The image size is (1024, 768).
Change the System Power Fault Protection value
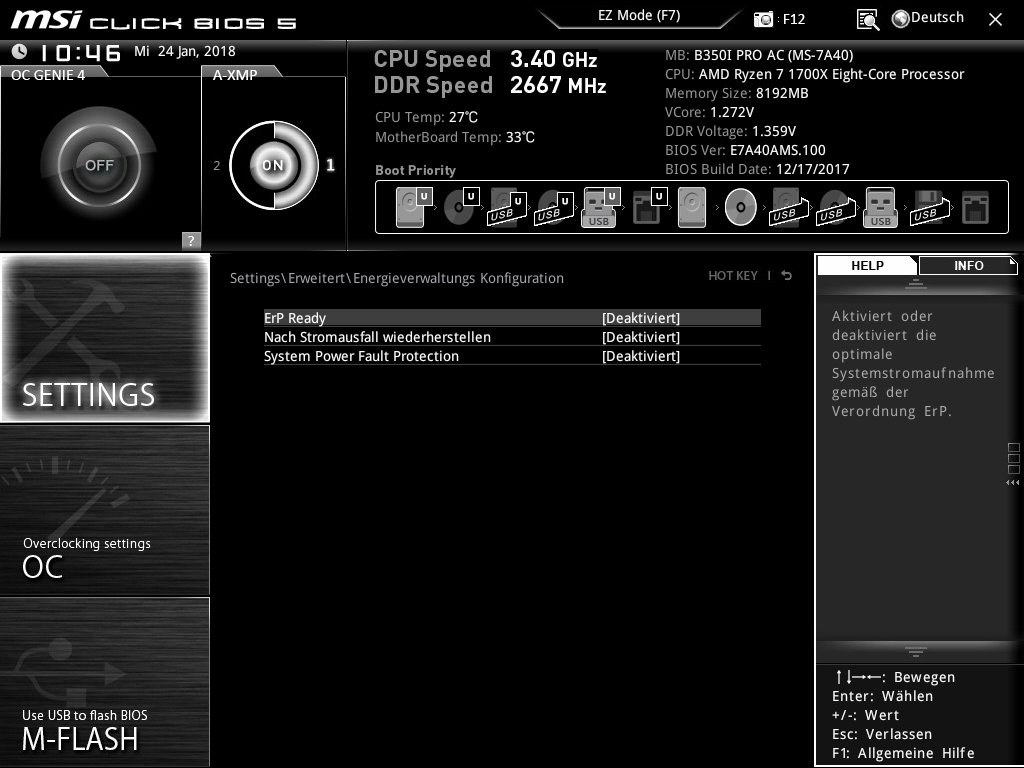pyautogui.click(x=641, y=356)
